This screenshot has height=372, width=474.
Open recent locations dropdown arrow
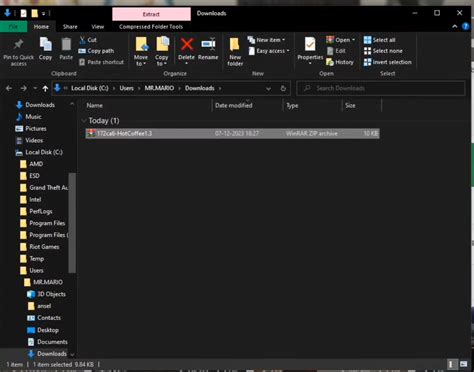click(35, 88)
